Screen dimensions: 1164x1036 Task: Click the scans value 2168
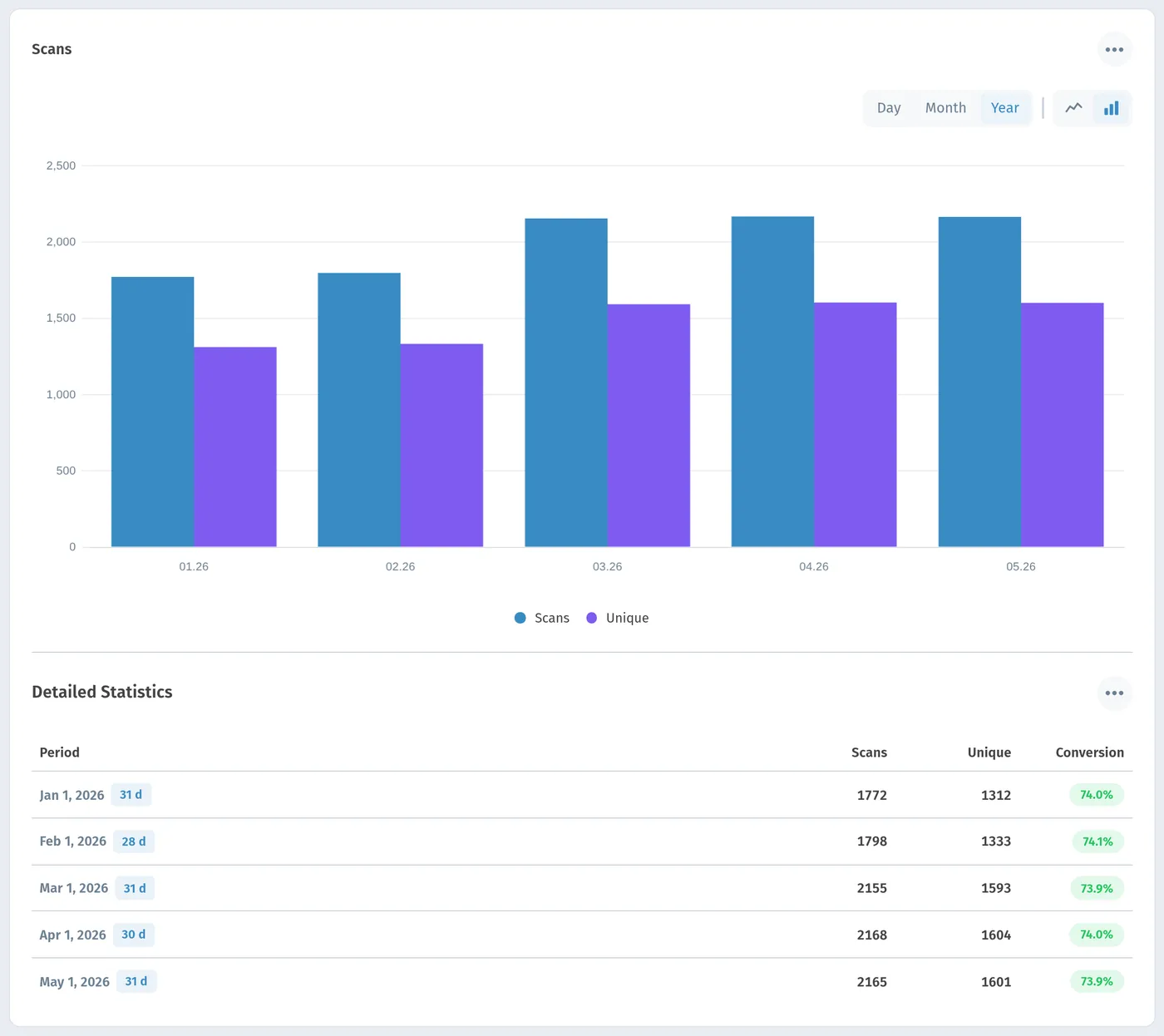(872, 935)
